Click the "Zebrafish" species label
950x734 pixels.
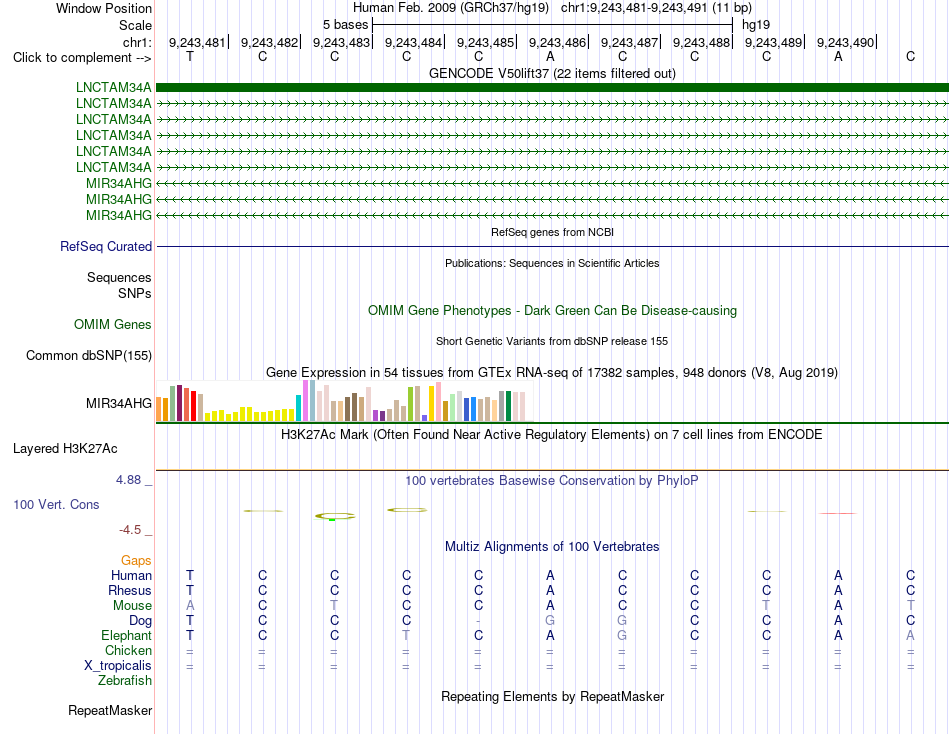125,681
